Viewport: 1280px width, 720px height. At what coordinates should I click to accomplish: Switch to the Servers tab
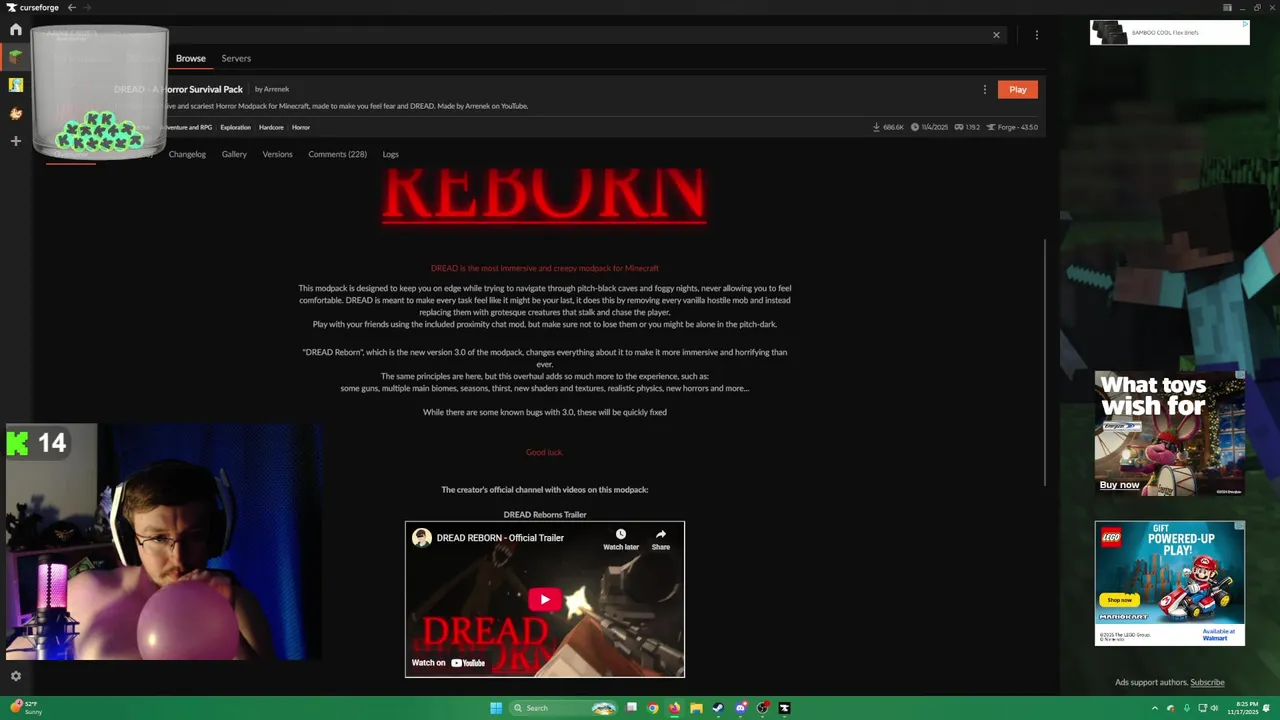tap(236, 58)
